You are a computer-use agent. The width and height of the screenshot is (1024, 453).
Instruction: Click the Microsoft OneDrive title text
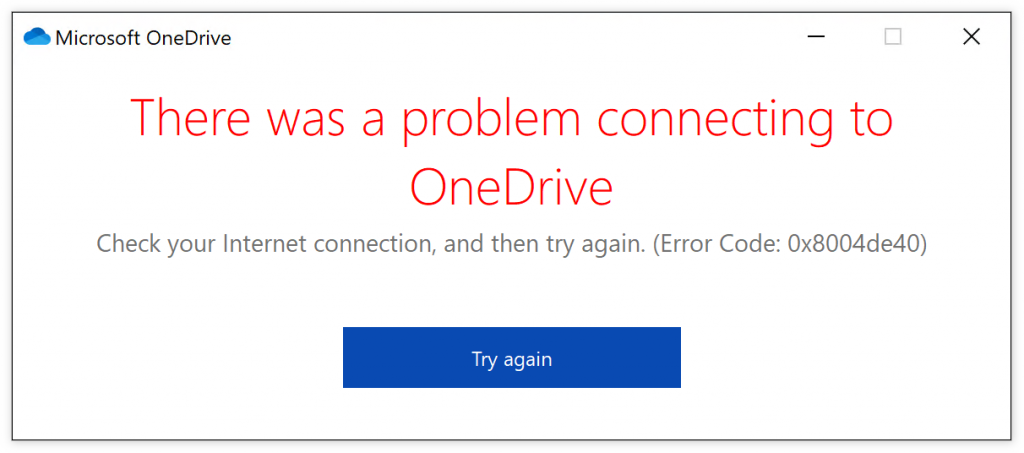click(143, 38)
